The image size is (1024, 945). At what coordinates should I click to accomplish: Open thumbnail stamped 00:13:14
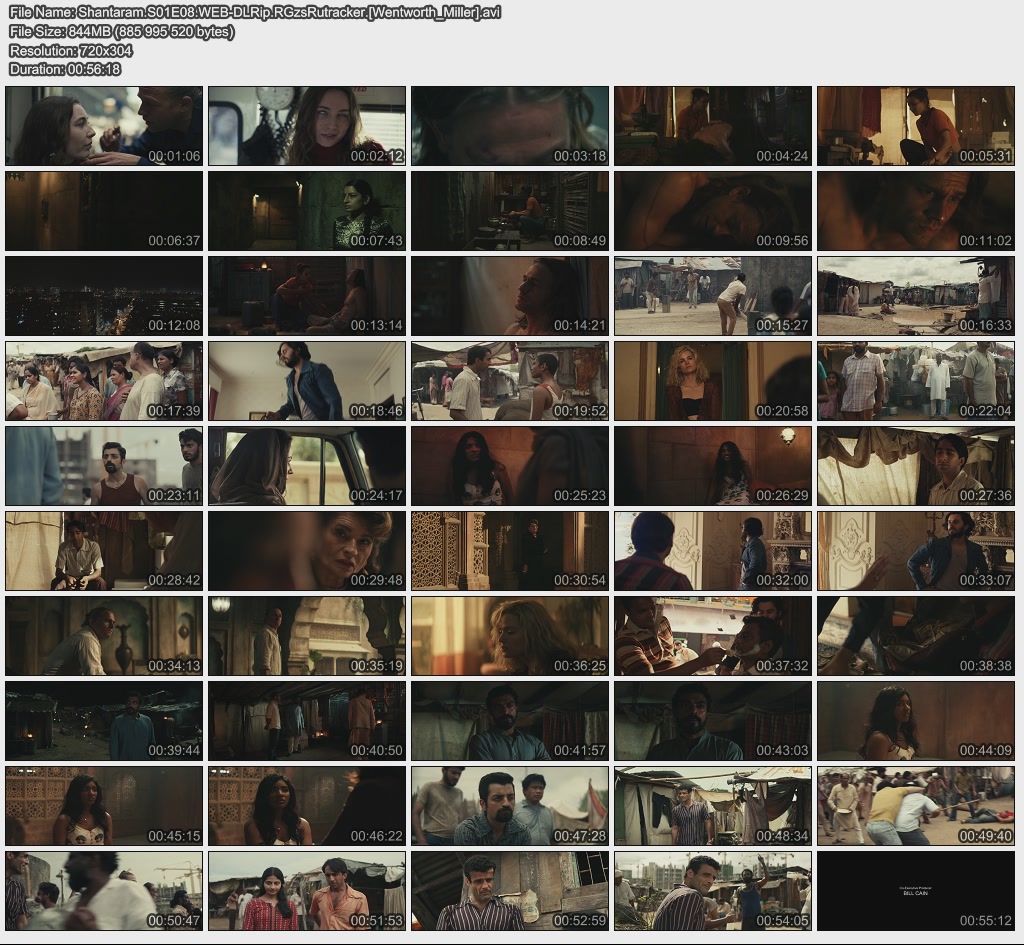307,296
